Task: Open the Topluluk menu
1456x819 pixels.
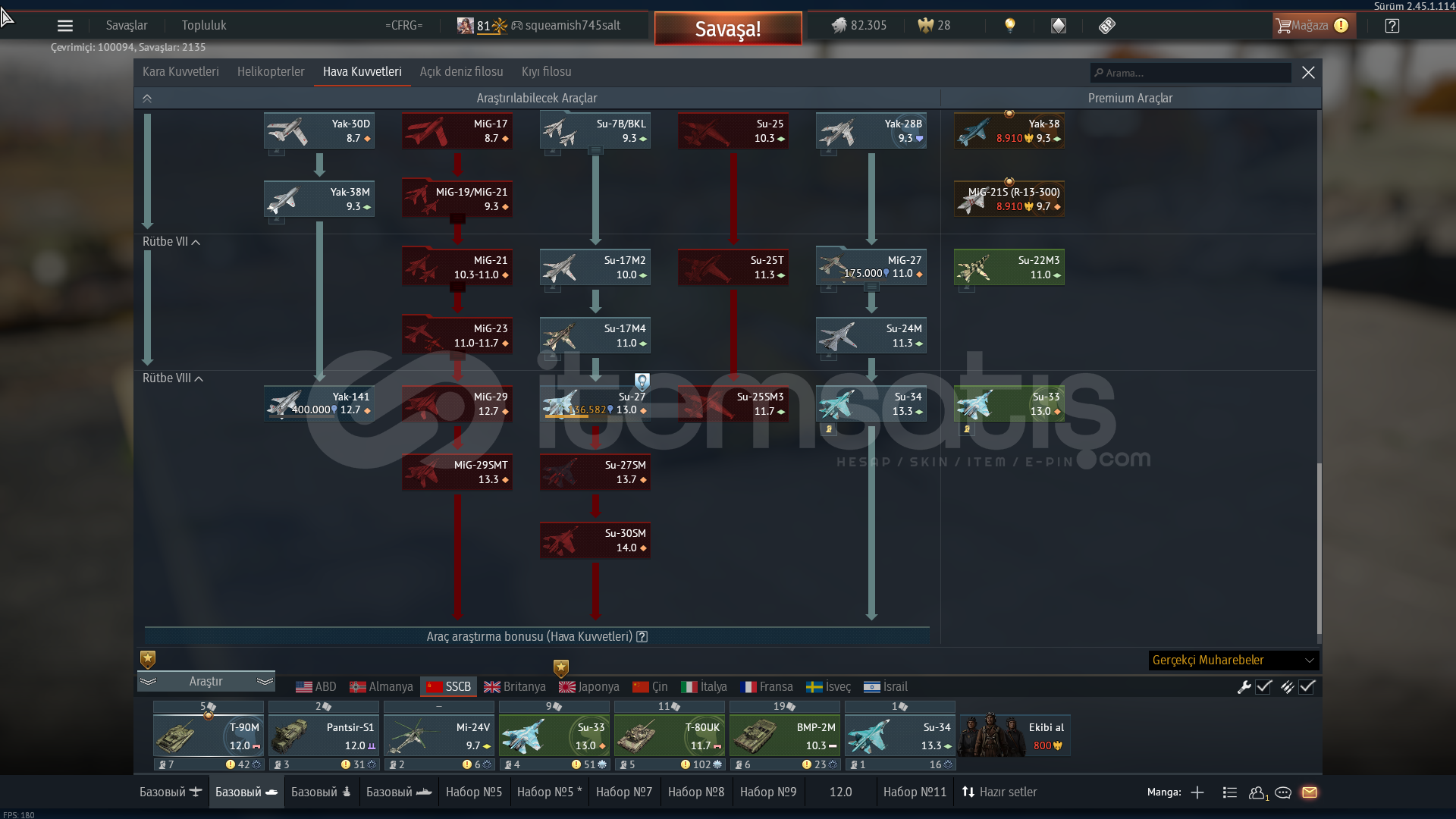Action: (204, 26)
